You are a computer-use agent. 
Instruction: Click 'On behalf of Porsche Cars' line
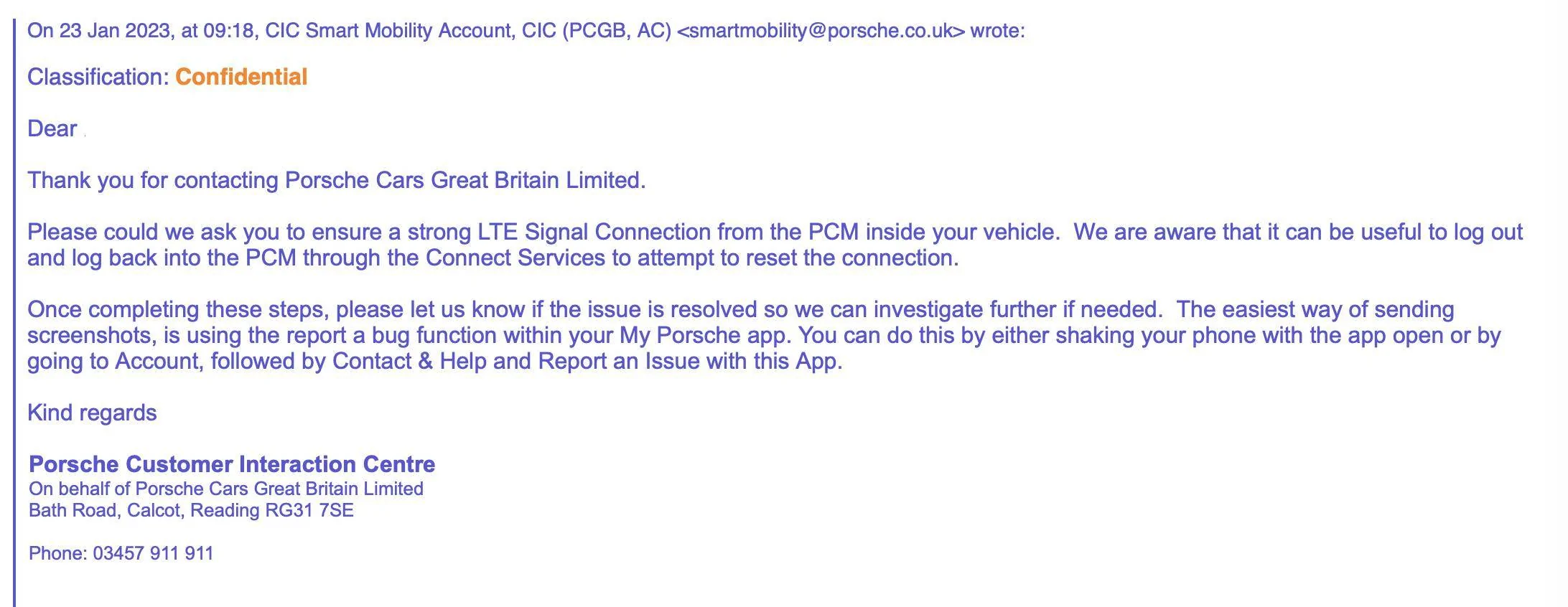pyautogui.click(x=226, y=489)
